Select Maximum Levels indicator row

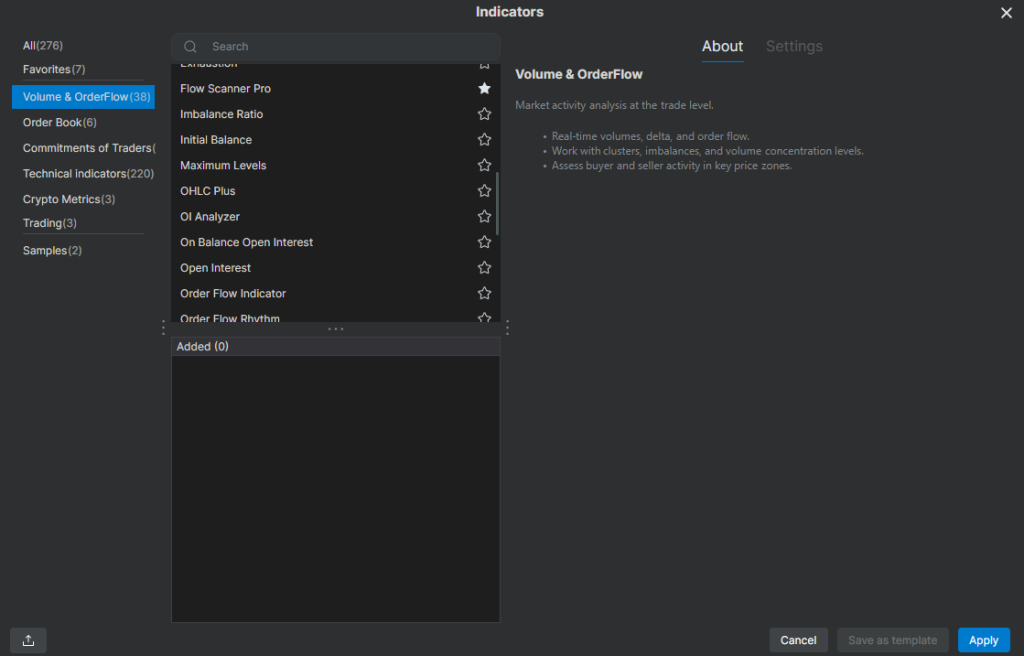click(334, 165)
